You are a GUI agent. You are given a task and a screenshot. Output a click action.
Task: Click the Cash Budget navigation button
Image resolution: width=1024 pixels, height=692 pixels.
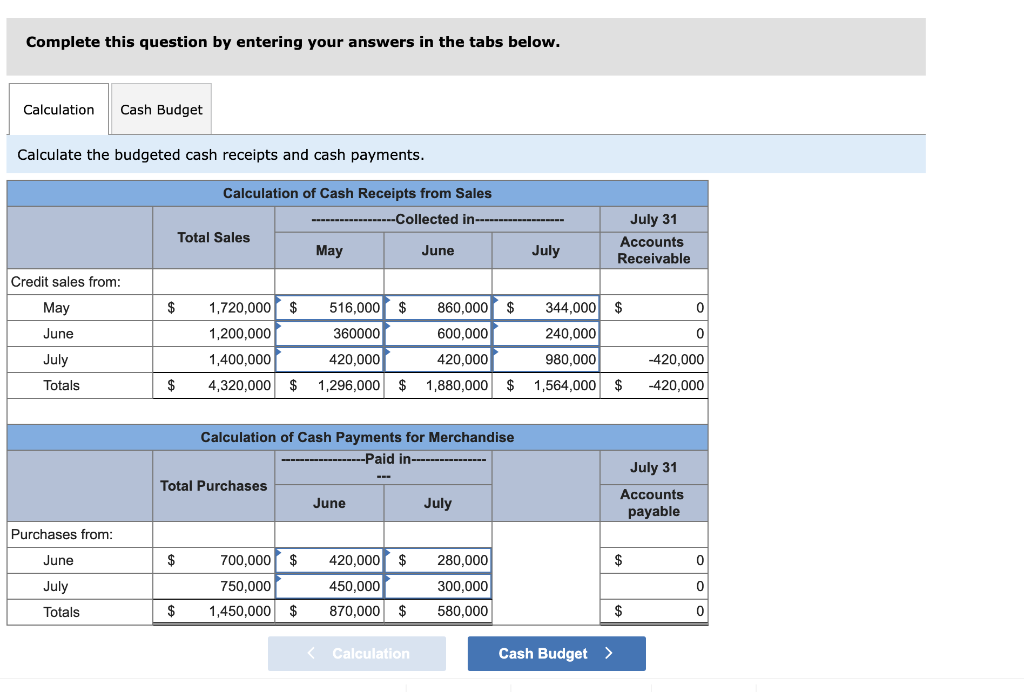coord(556,653)
